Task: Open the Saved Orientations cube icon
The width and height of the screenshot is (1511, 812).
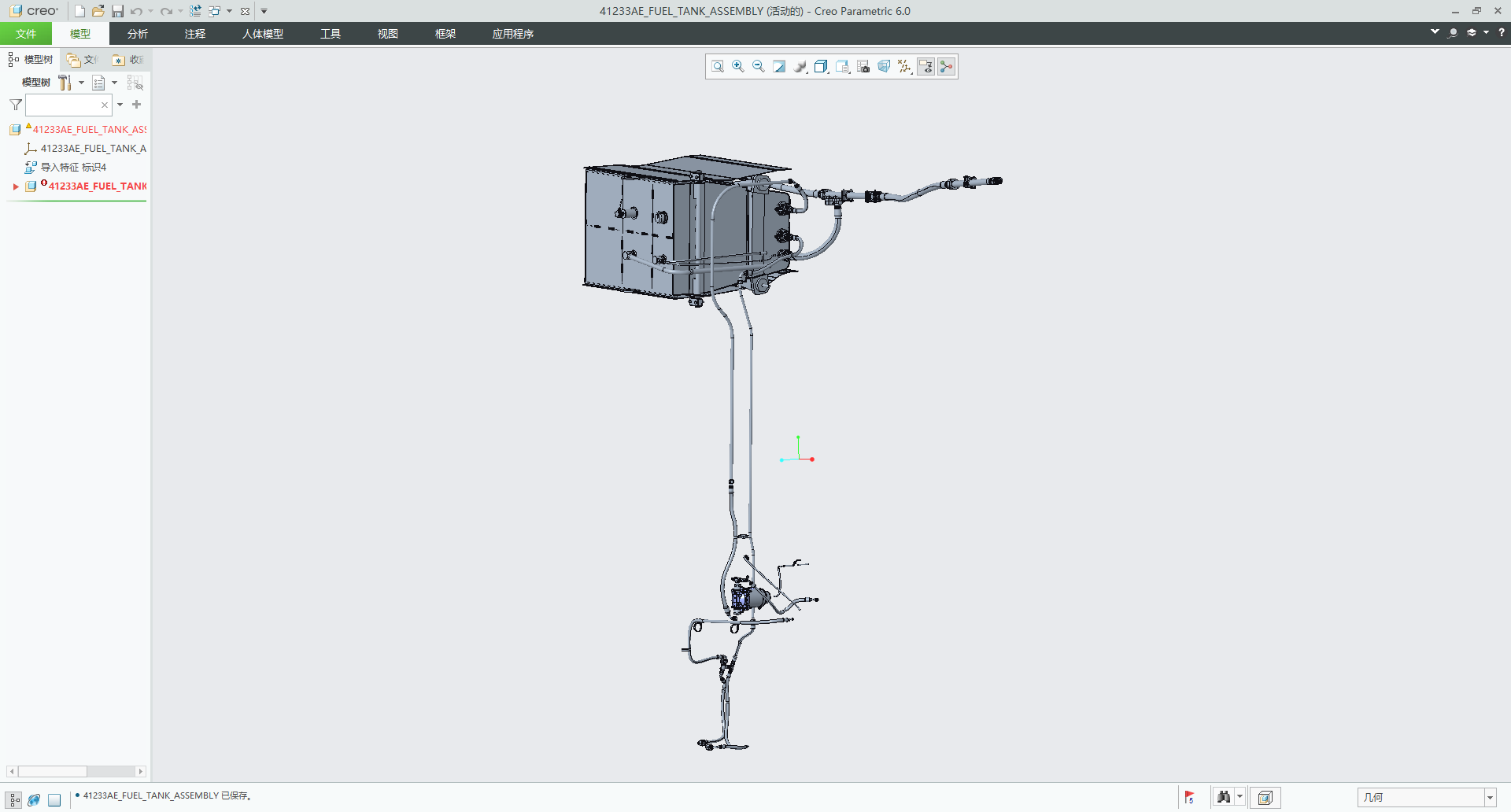Action: (x=822, y=67)
